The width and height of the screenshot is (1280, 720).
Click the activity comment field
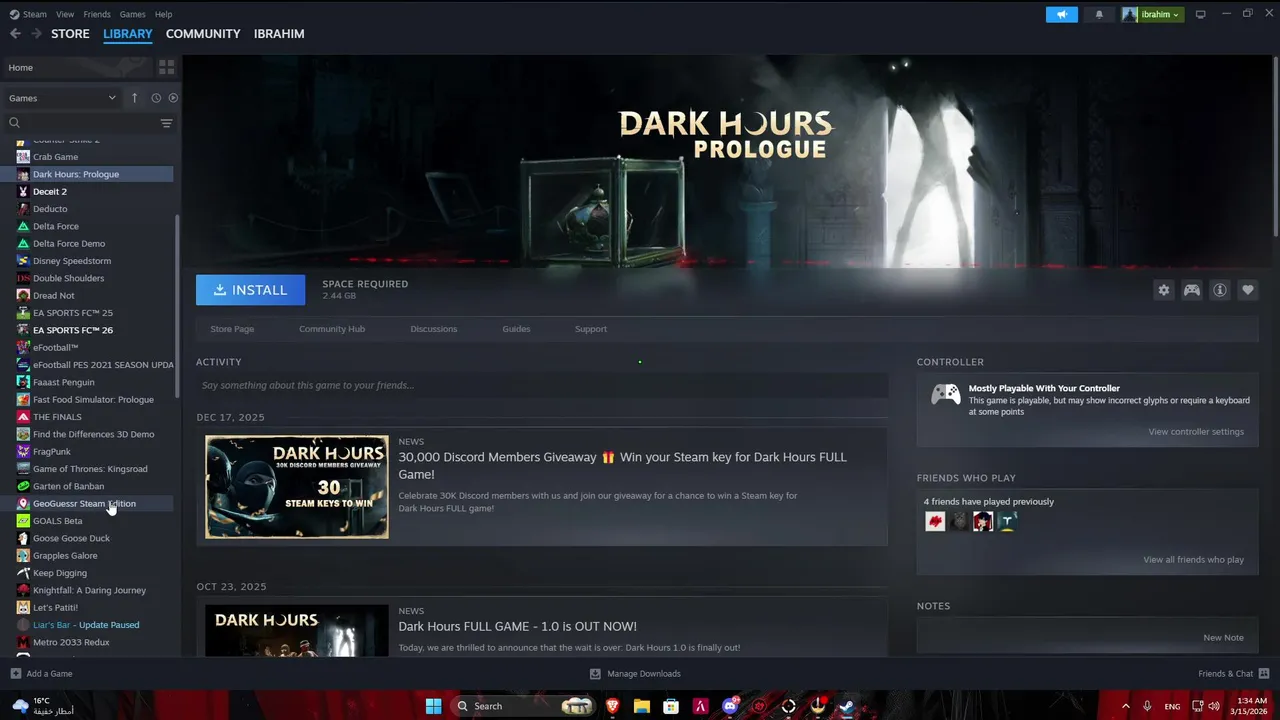tap(542, 385)
